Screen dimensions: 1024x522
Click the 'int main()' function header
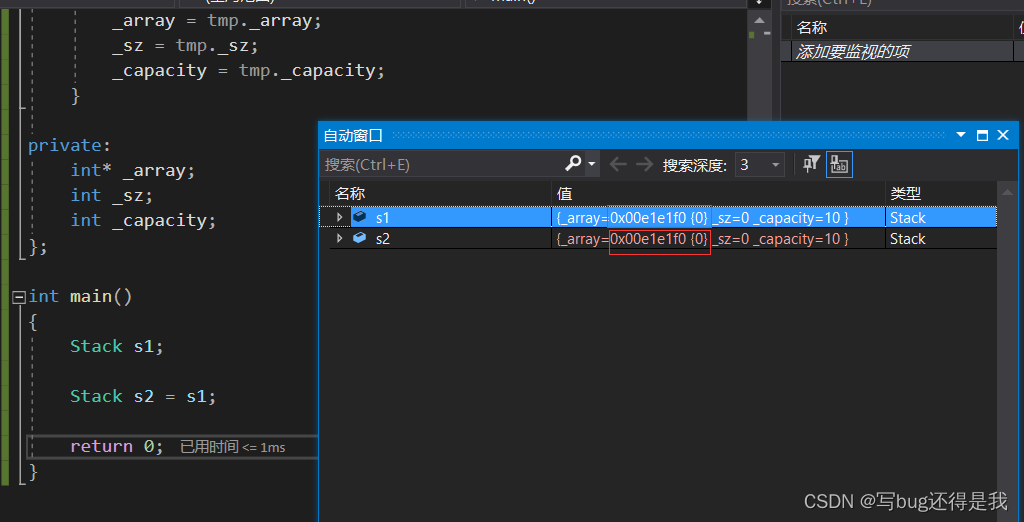[80, 297]
